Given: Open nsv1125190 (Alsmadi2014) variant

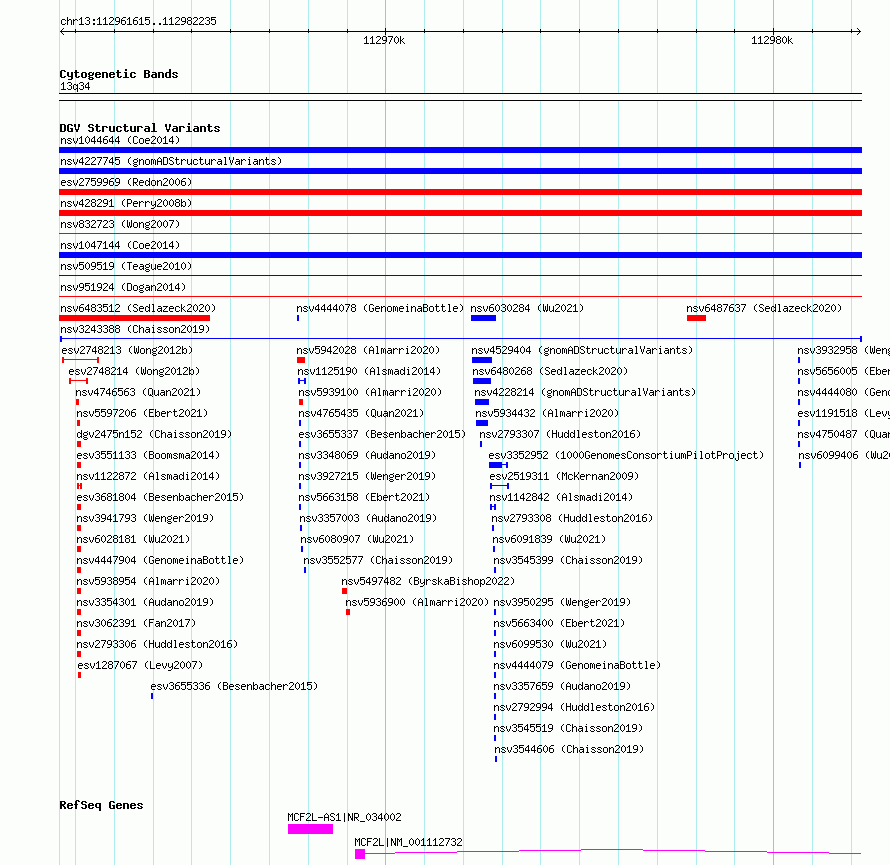Looking at the screenshot, I should point(370,371).
